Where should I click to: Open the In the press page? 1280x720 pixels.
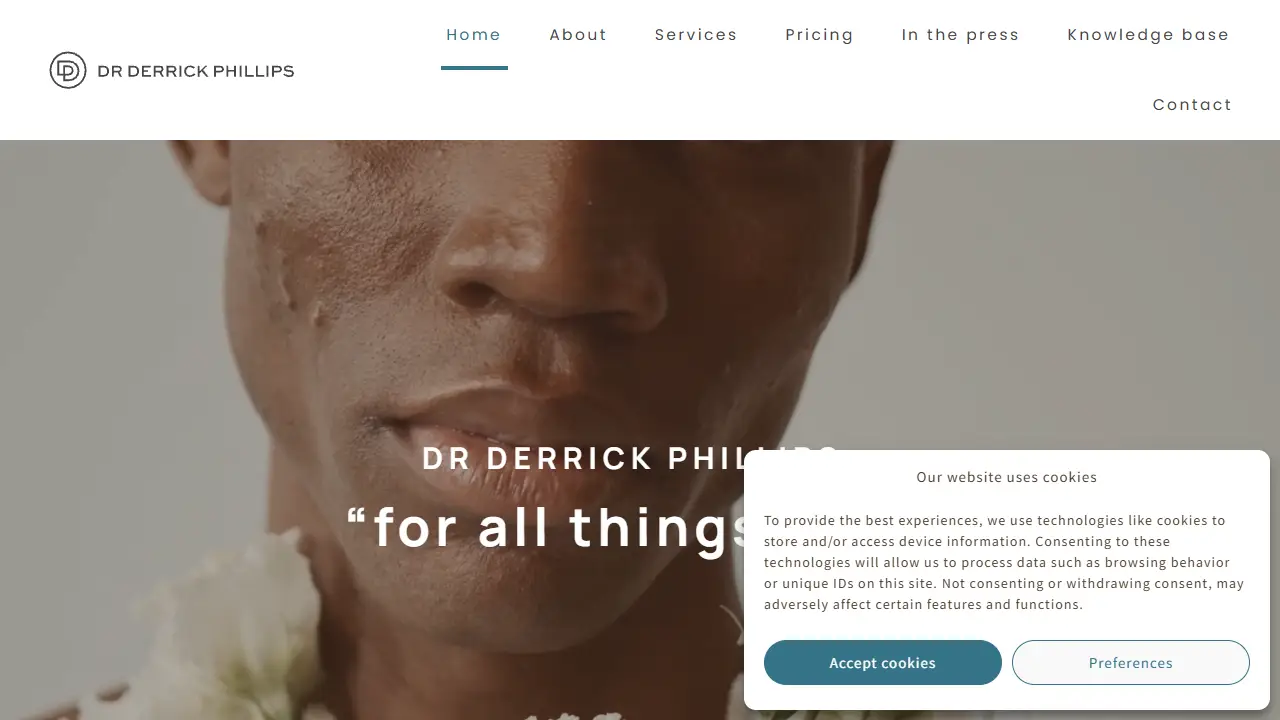pos(960,35)
